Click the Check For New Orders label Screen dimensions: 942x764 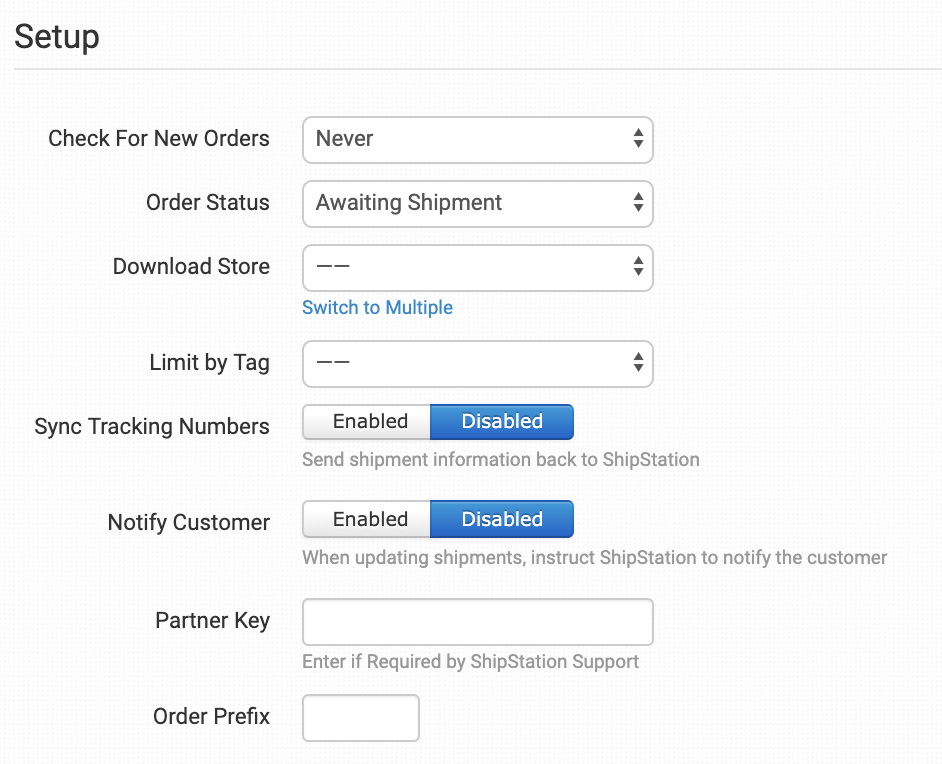pos(159,139)
